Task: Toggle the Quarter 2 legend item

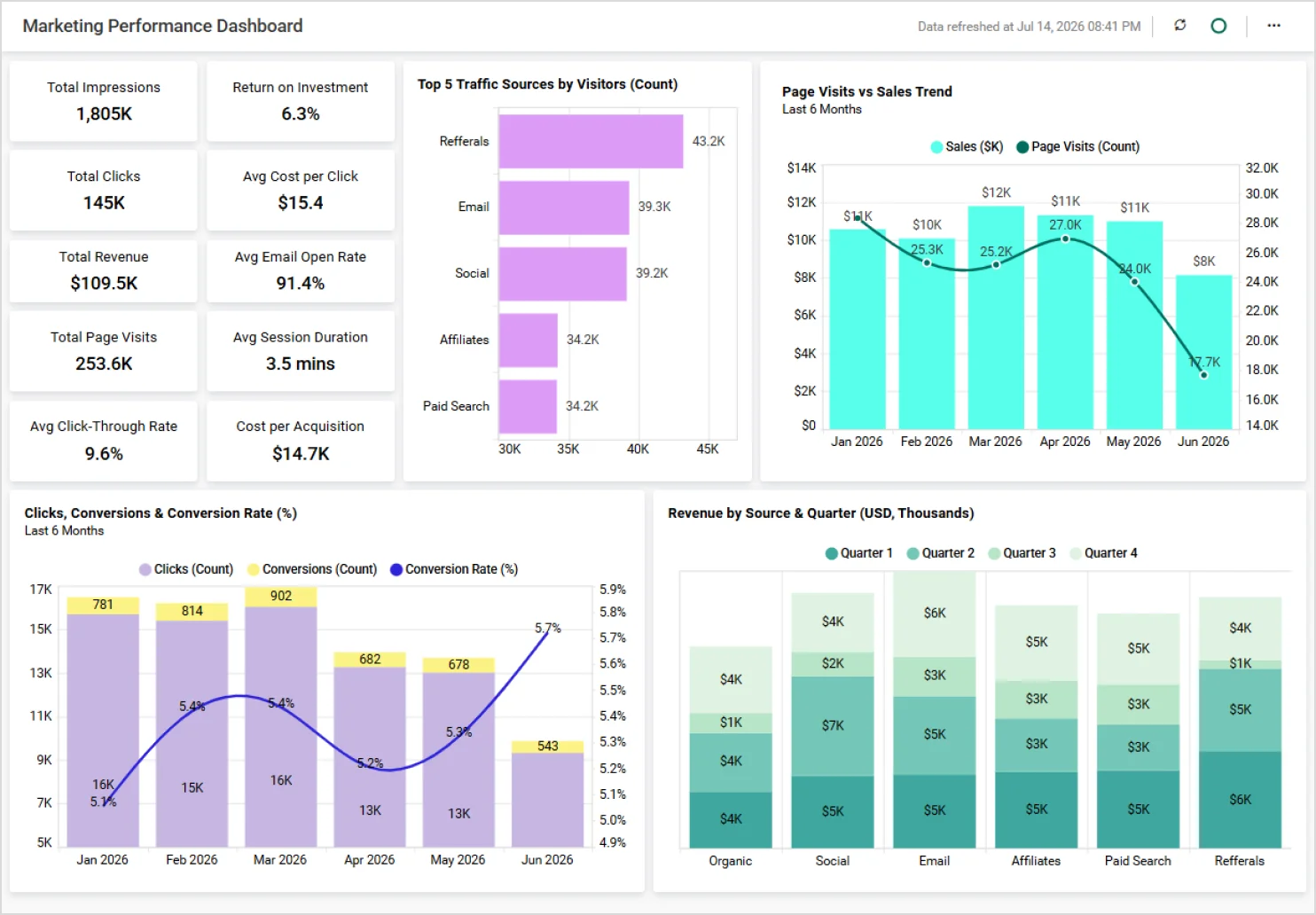Action: (940, 553)
